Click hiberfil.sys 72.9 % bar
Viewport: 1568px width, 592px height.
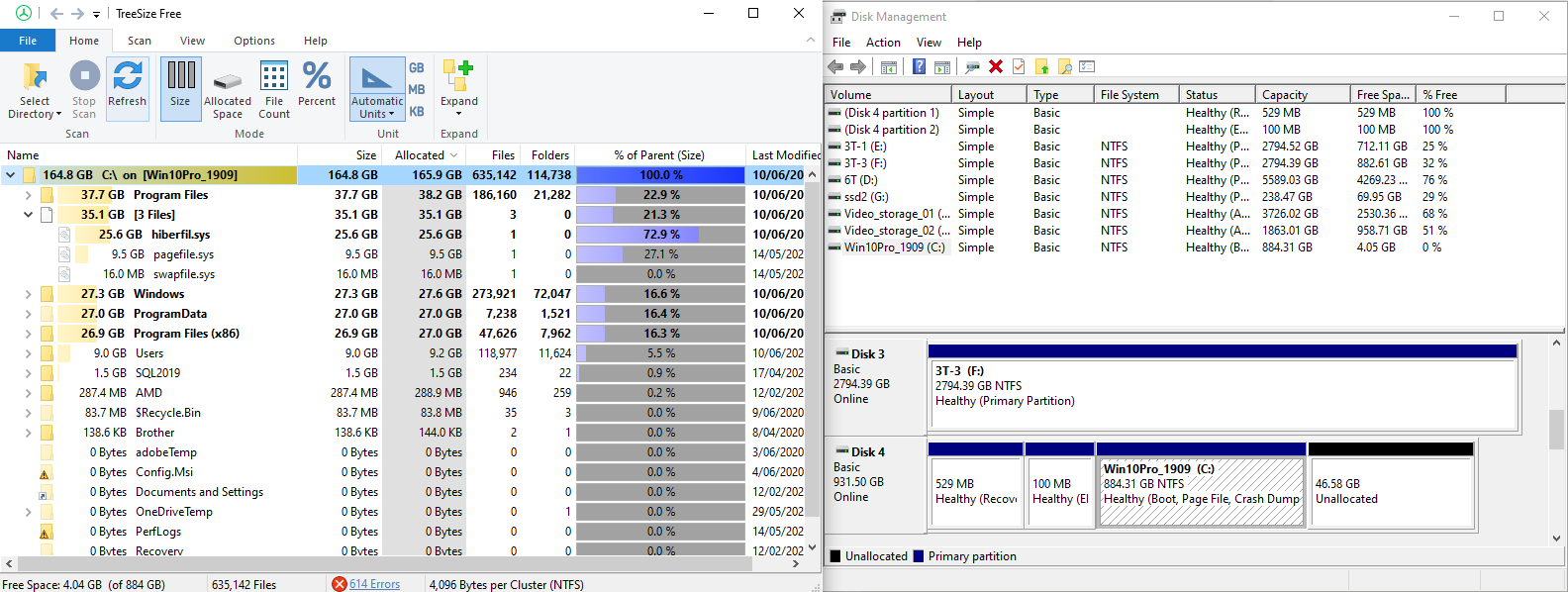coord(660,235)
